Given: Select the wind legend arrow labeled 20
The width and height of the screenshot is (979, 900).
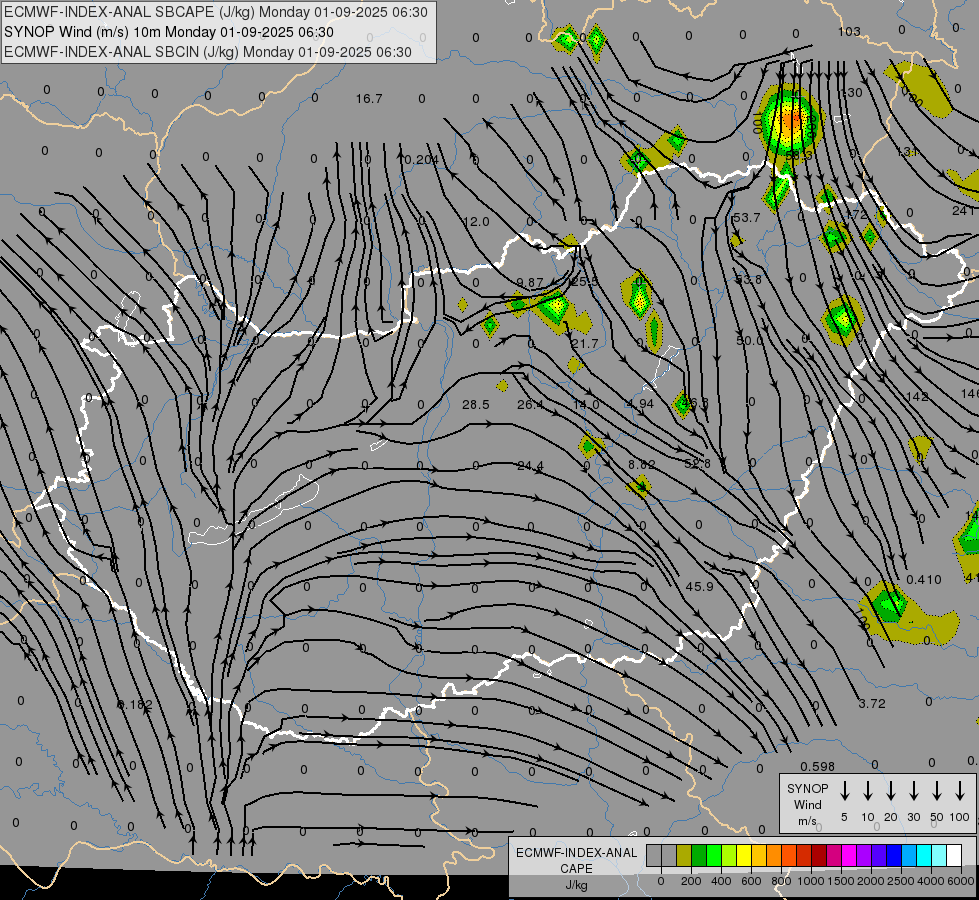Looking at the screenshot, I should pos(890,790).
